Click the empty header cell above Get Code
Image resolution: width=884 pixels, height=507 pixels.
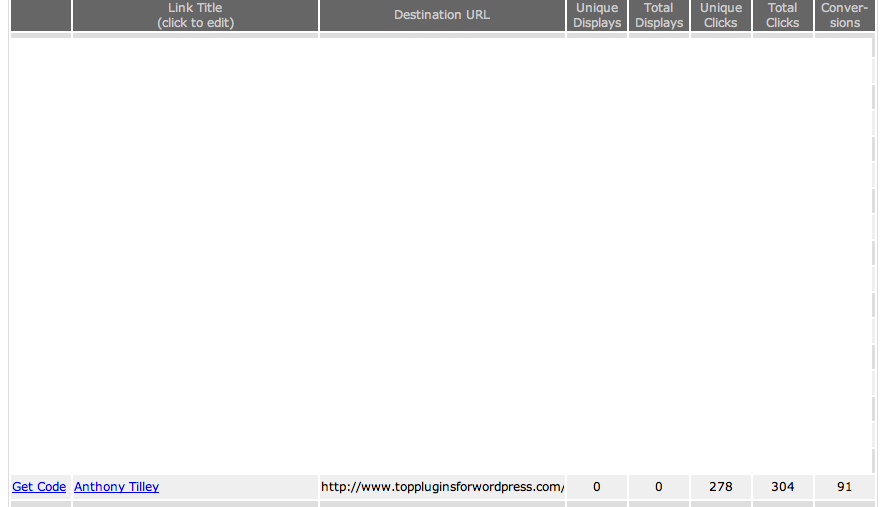[x=40, y=15]
